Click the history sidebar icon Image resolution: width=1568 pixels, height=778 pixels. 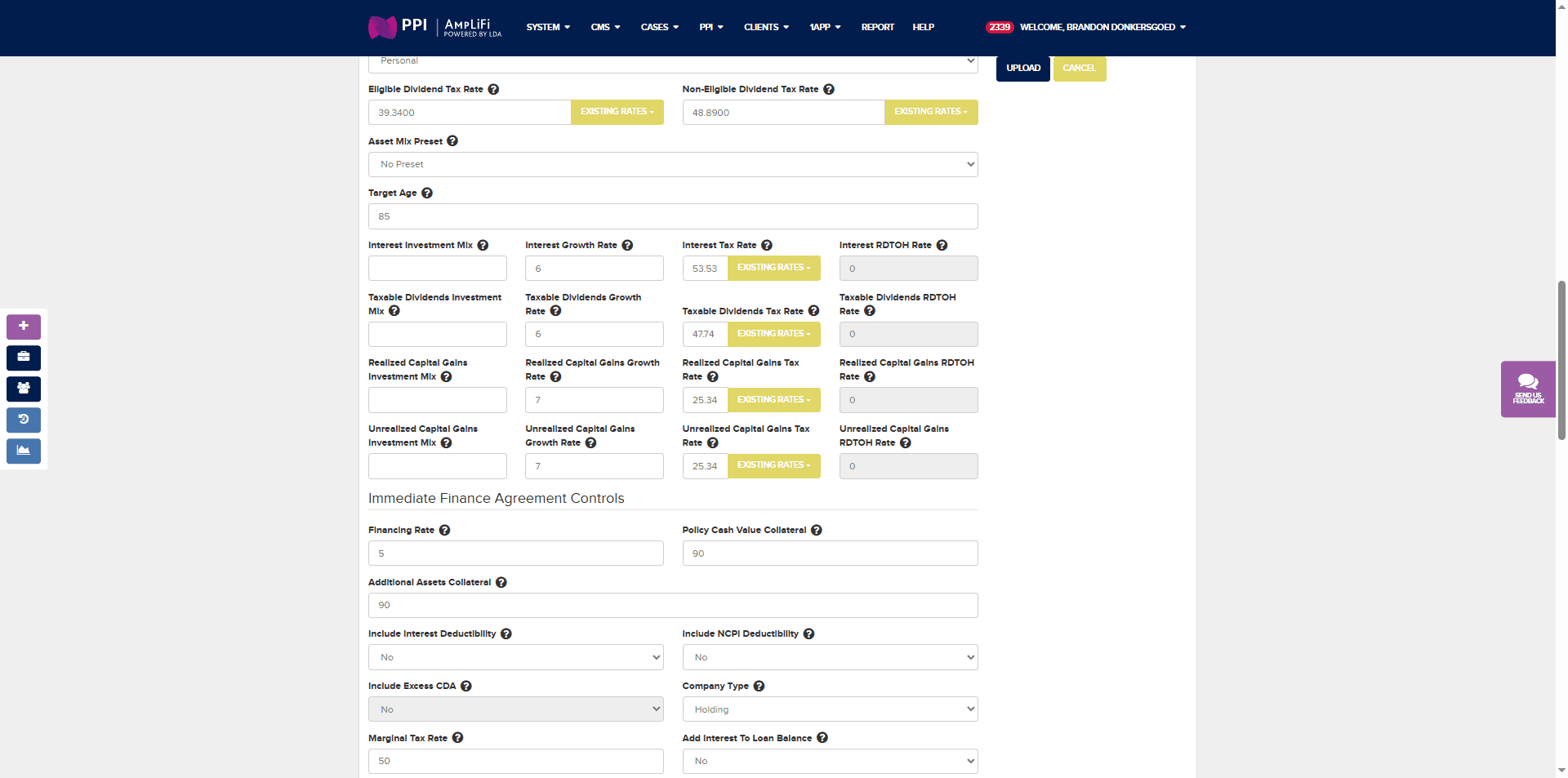24,420
